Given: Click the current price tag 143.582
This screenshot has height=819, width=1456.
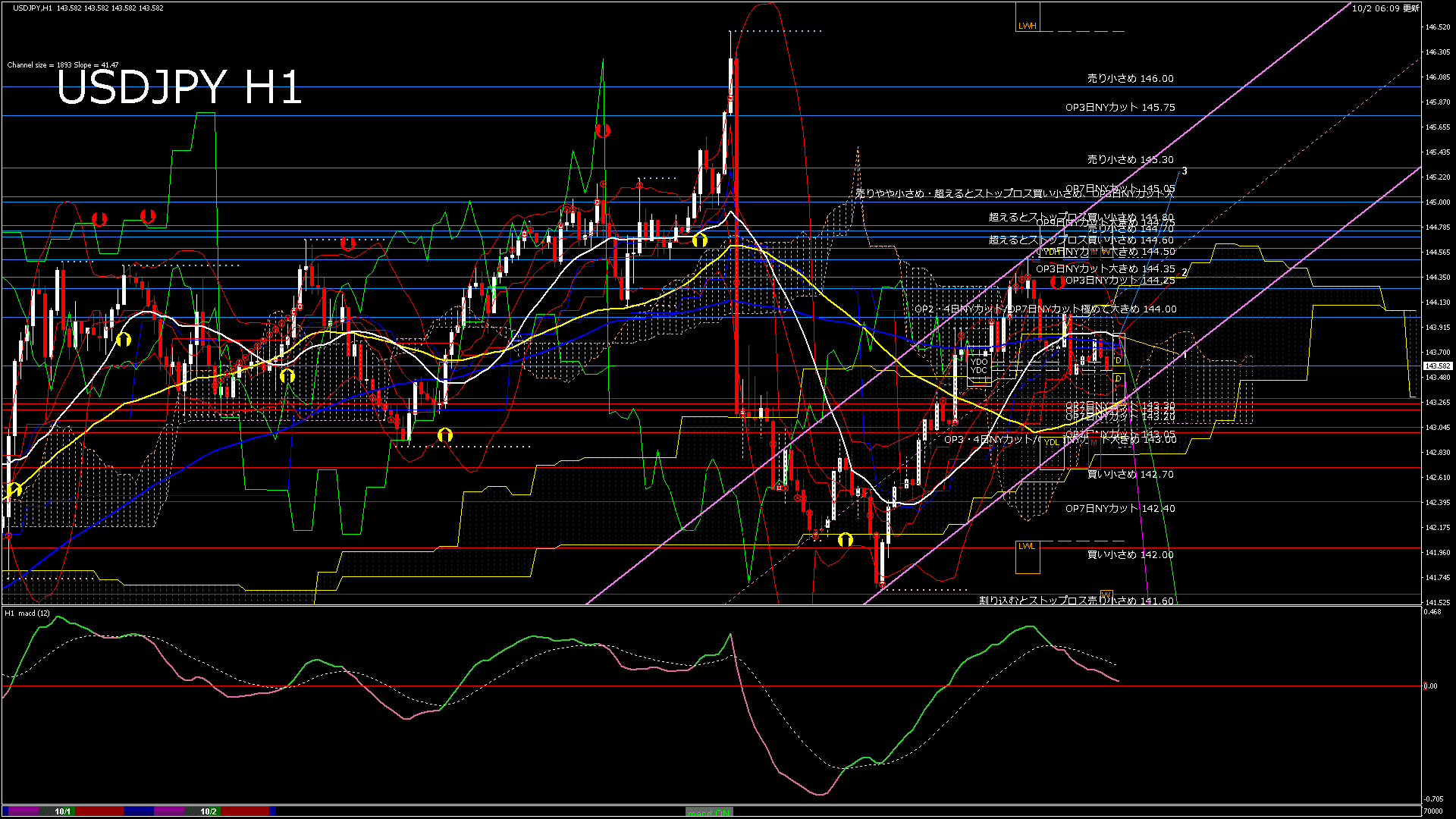Looking at the screenshot, I should pyautogui.click(x=1437, y=366).
